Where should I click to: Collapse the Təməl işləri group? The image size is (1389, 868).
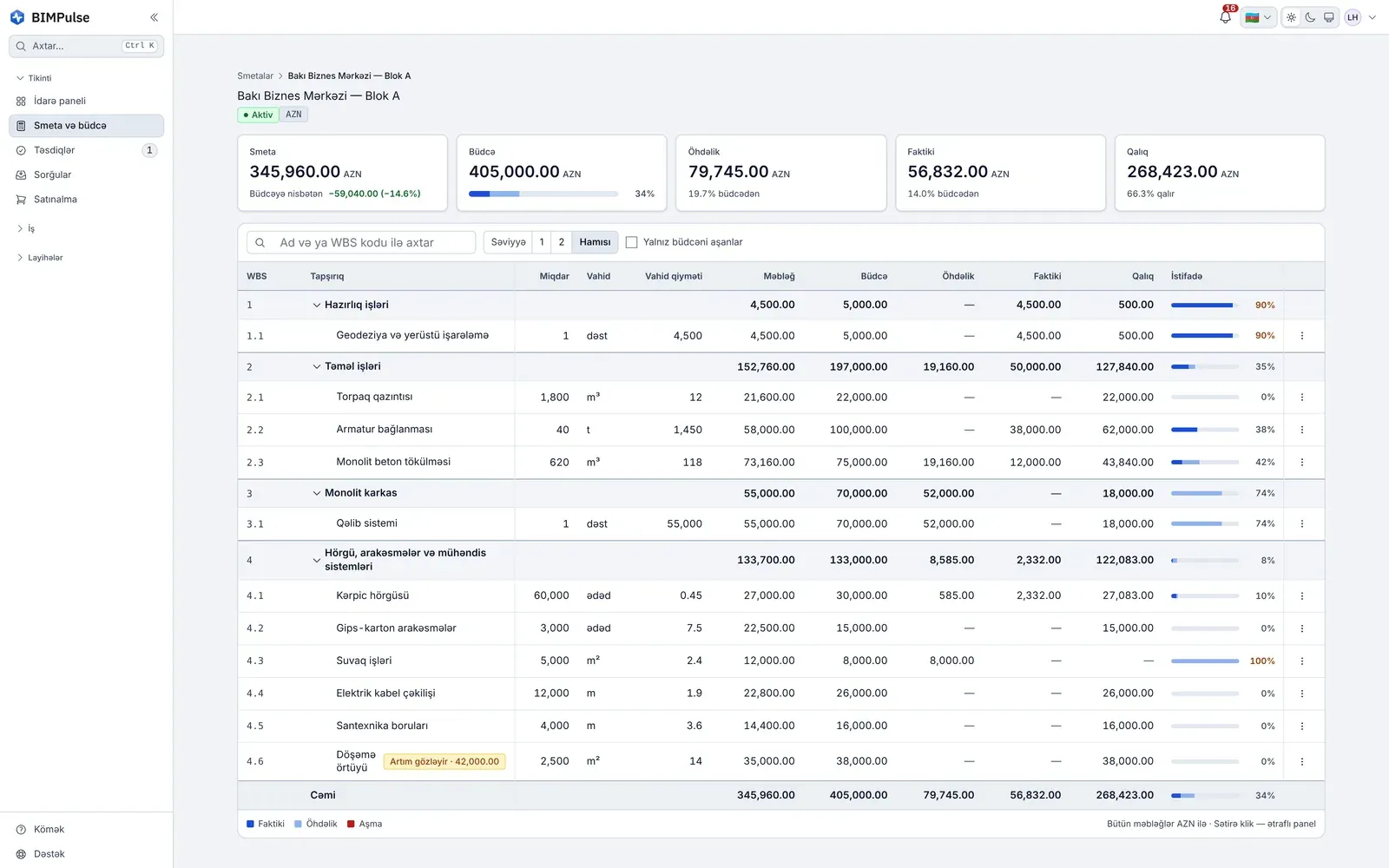[316, 366]
